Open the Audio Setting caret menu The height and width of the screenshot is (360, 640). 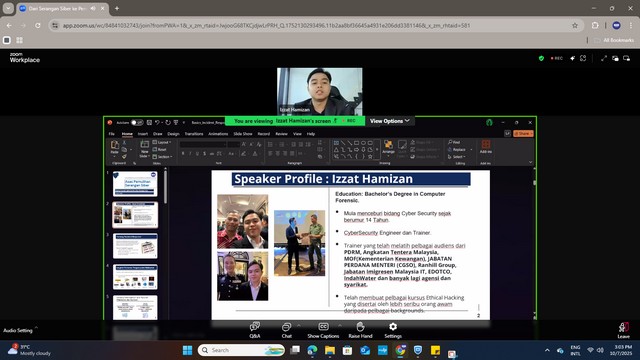36,327
